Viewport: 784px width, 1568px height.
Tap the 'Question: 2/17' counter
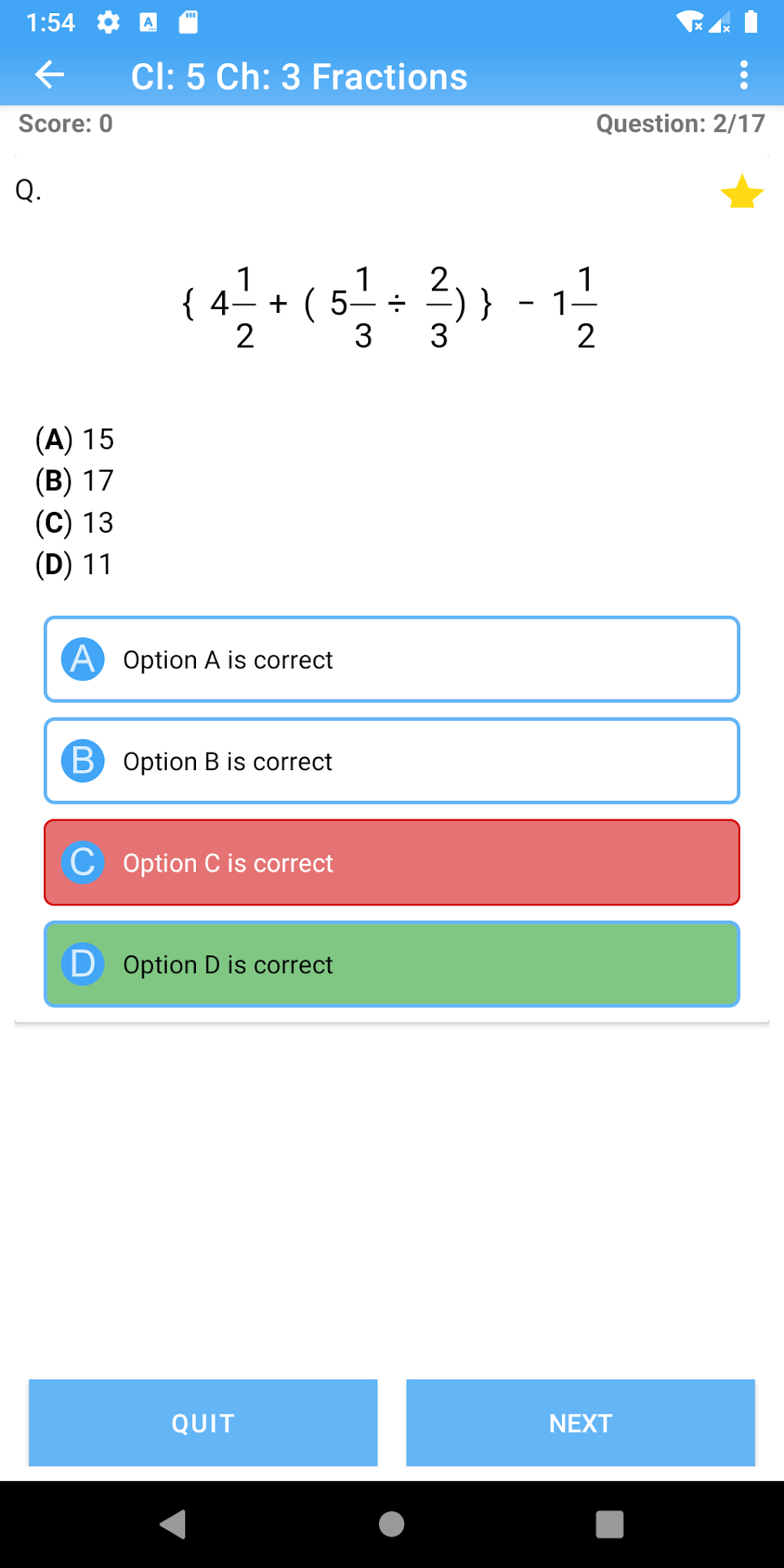(680, 124)
